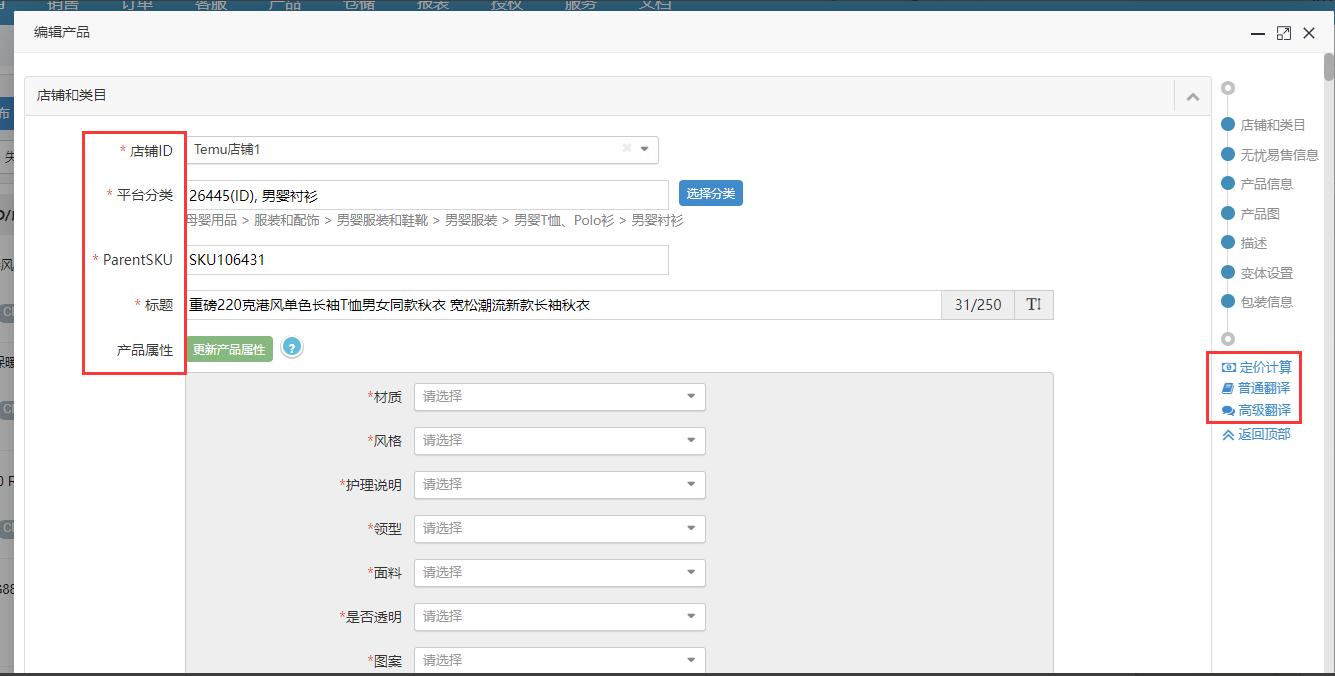Clear the 店铺ID selection with the x icon

coord(628,148)
